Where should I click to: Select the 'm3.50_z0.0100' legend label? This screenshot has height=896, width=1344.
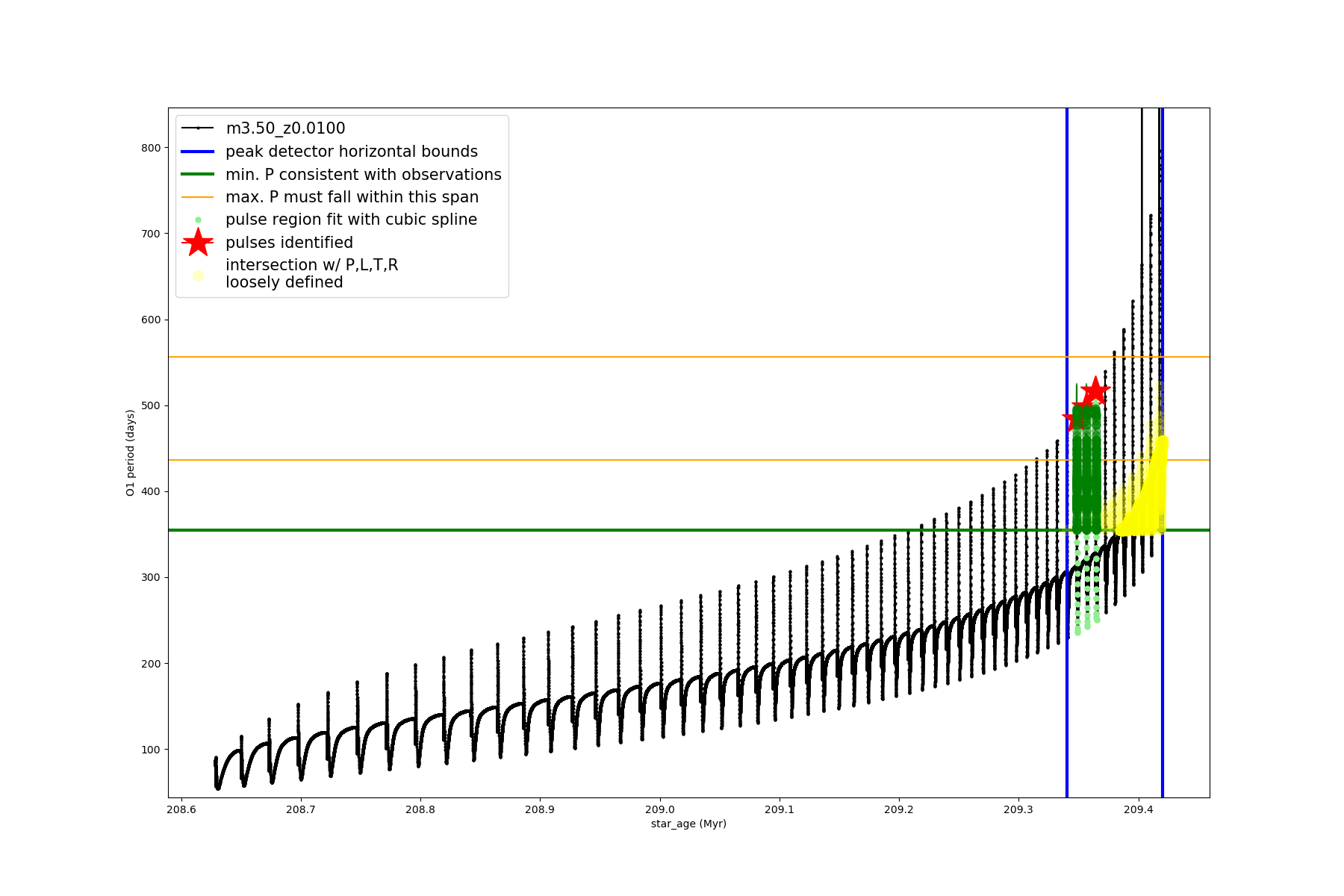tap(285, 128)
